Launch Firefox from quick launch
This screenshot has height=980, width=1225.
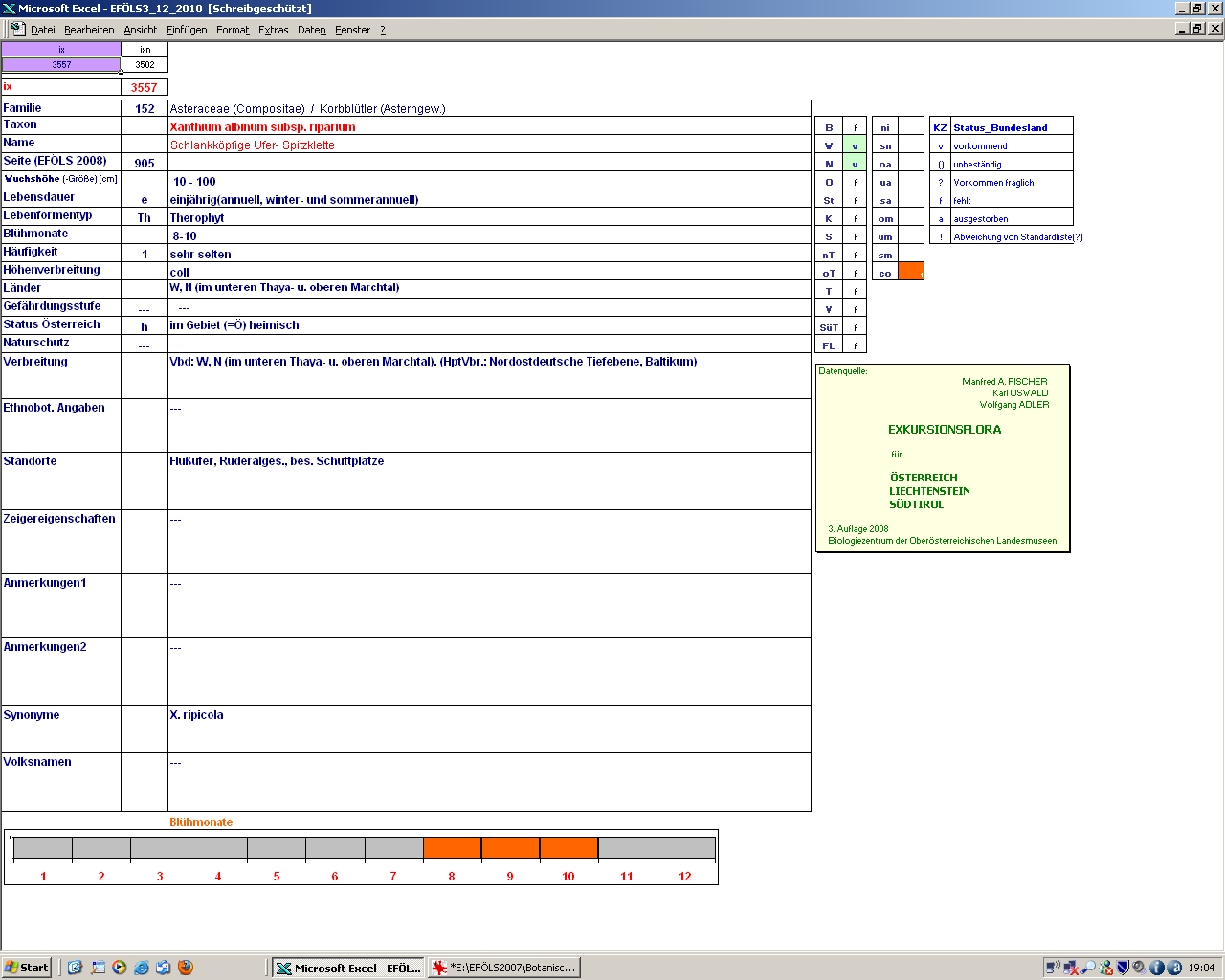tap(186, 968)
